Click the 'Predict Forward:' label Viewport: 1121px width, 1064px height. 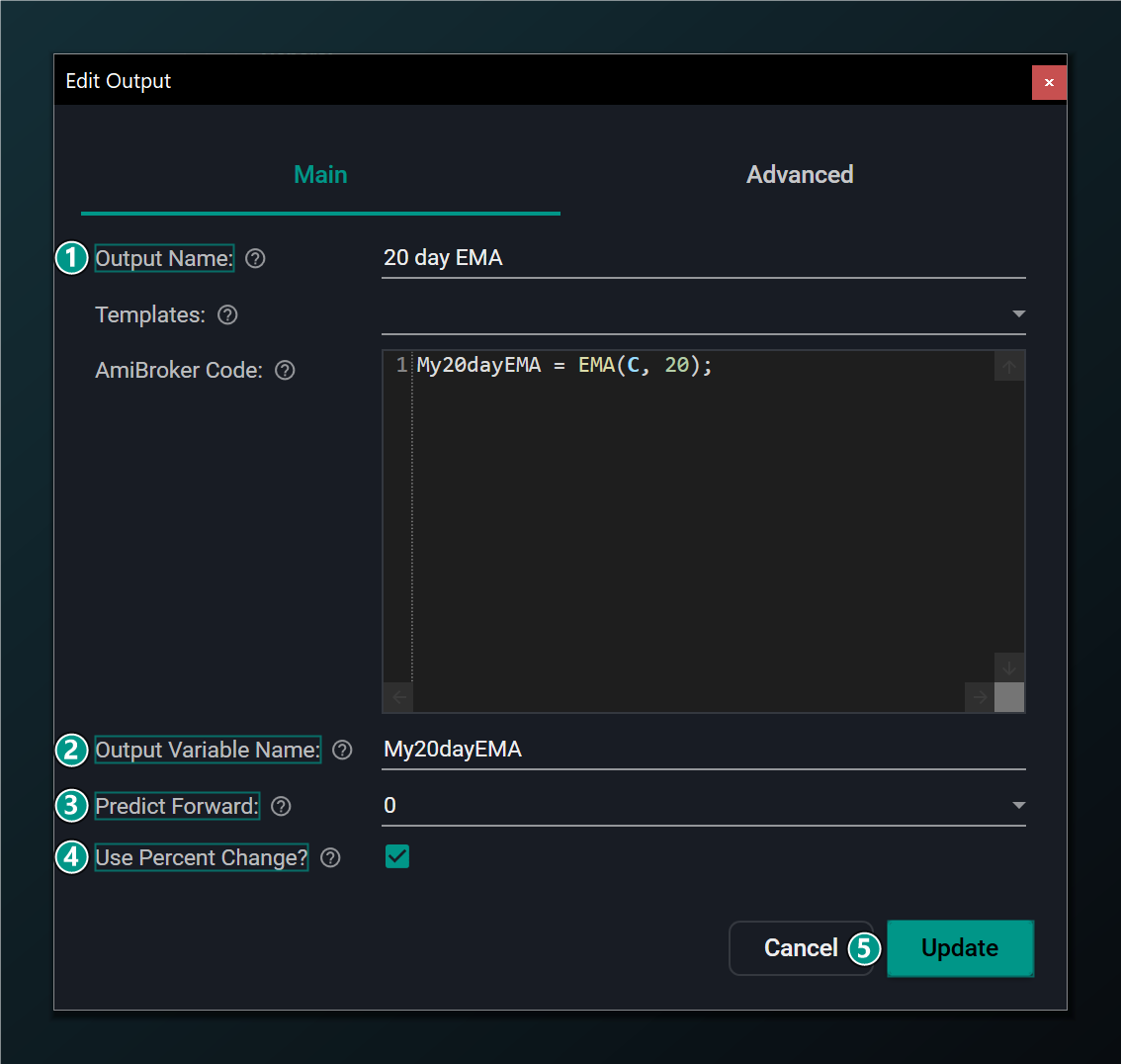pos(177,806)
